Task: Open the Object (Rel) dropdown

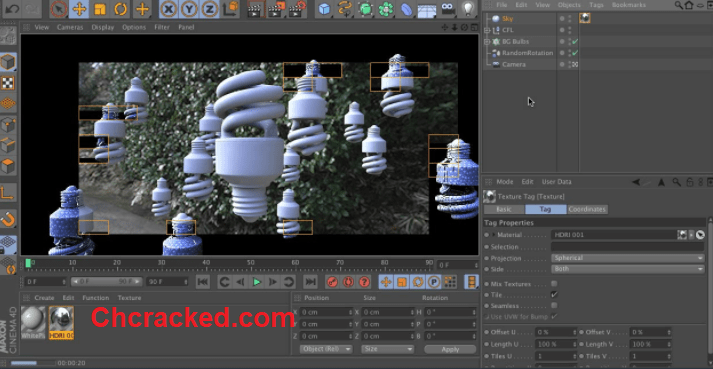Action: tap(326, 349)
